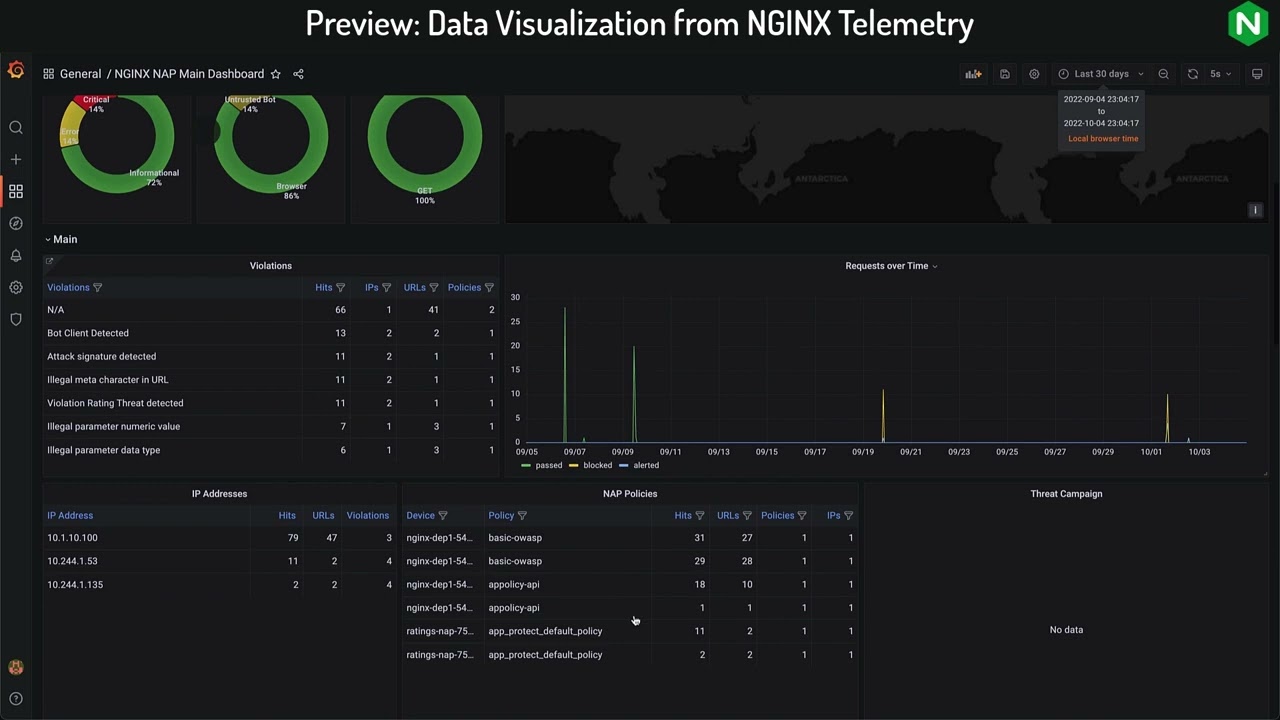Click the N/A violations row
Screen dimensions: 1280x720
(271, 310)
